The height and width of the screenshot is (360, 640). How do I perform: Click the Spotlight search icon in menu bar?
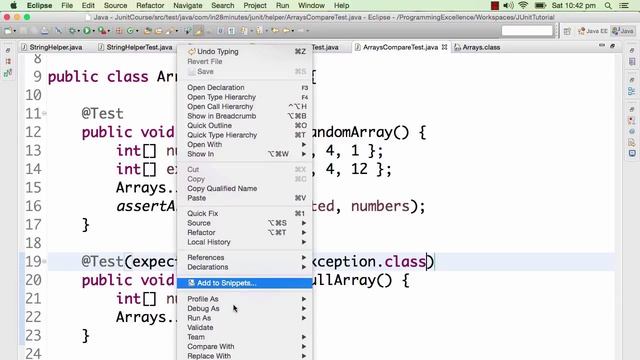pos(608,6)
